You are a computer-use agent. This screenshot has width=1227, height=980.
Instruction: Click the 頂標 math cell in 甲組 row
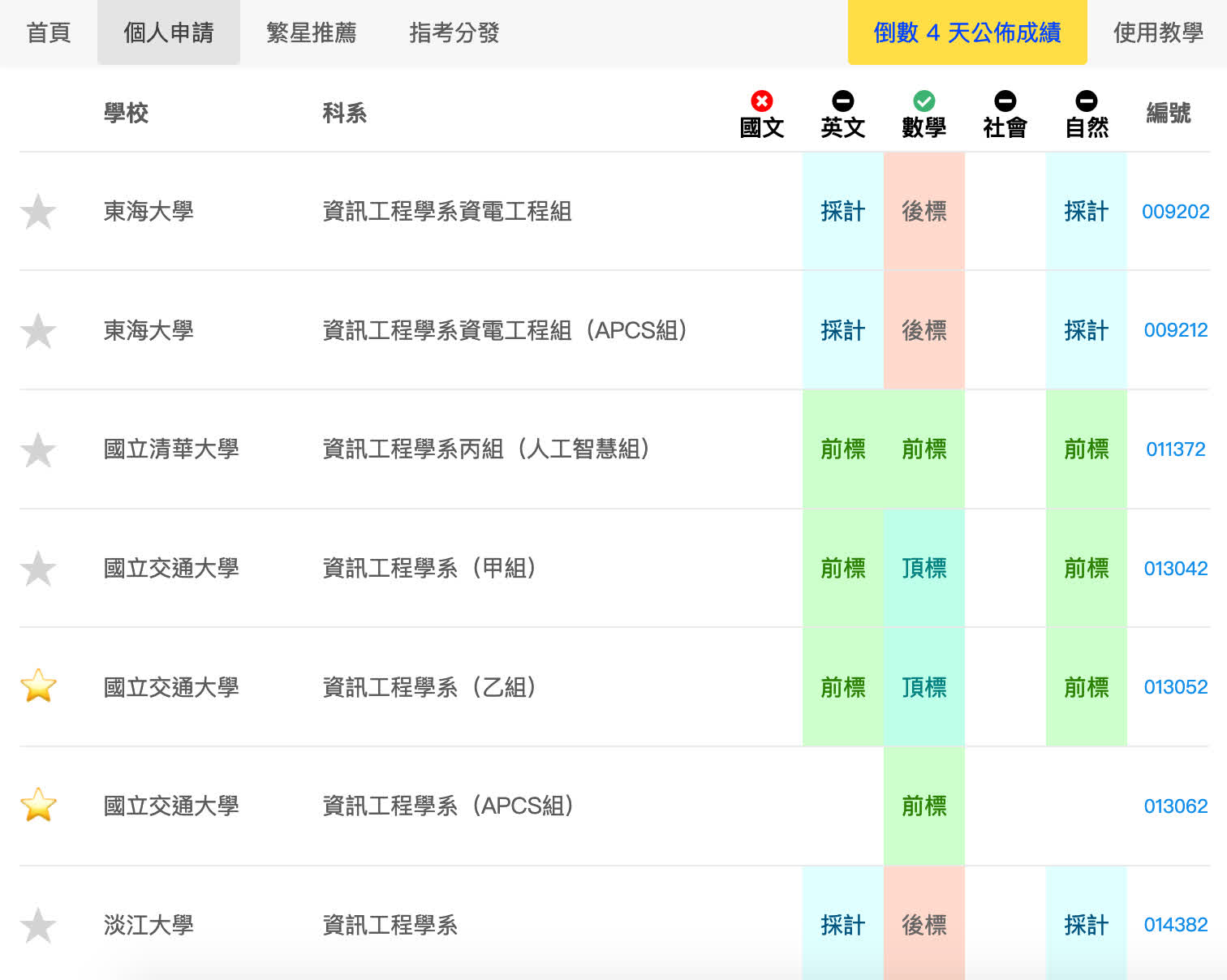(x=924, y=569)
